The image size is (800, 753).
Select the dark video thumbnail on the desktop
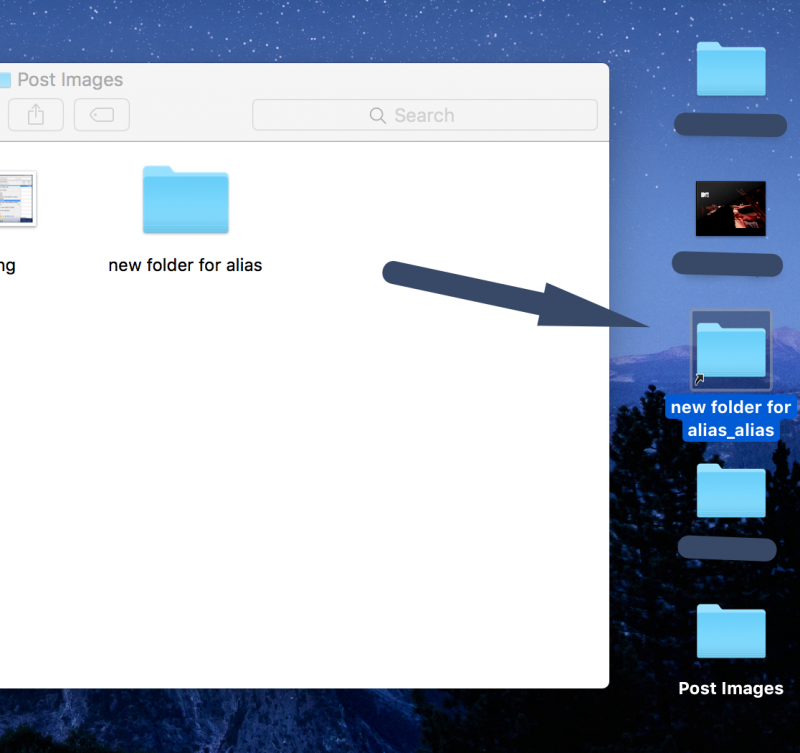point(731,209)
